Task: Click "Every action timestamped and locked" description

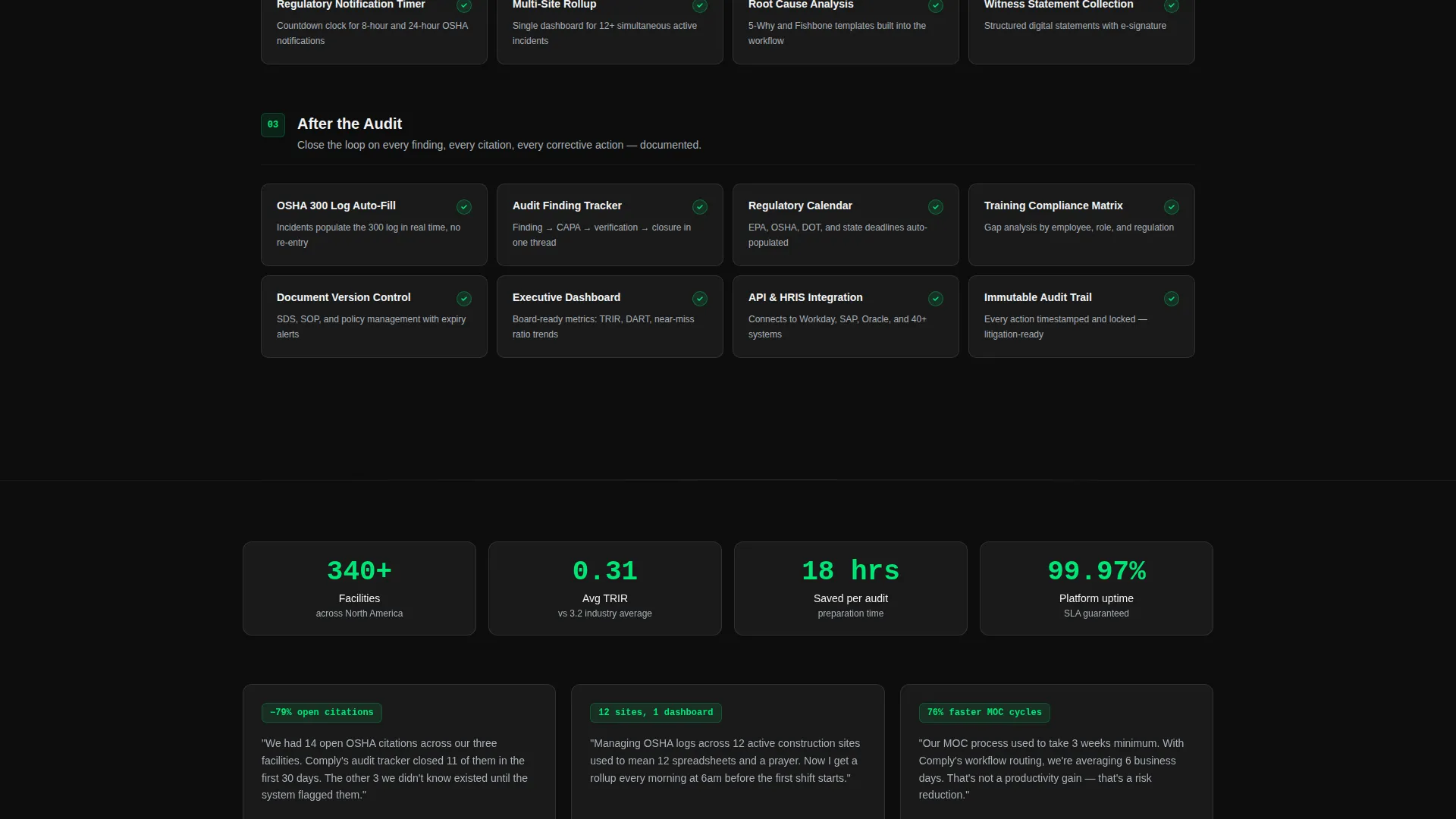Action: tap(1065, 327)
